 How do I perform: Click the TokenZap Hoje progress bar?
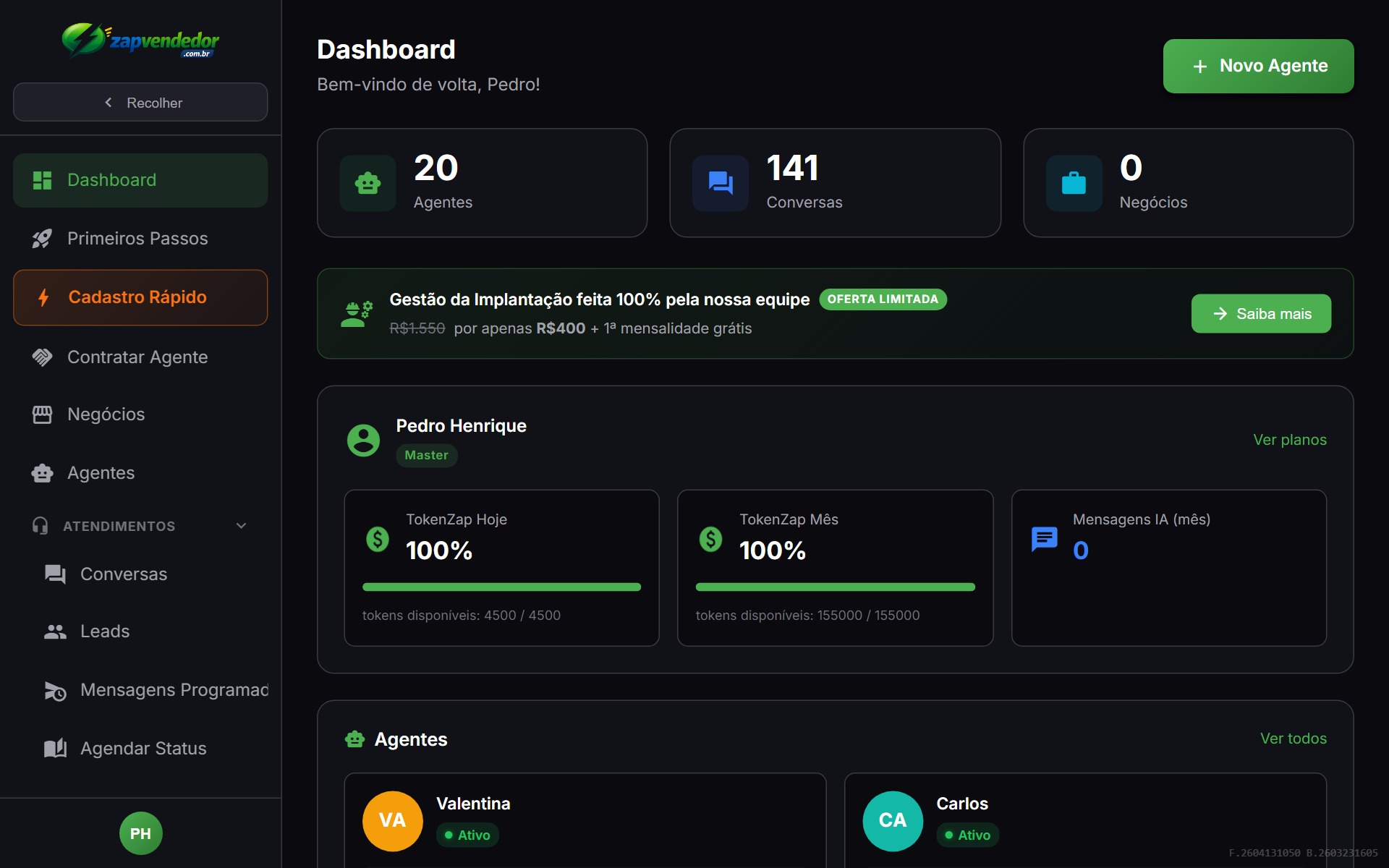tap(501, 587)
